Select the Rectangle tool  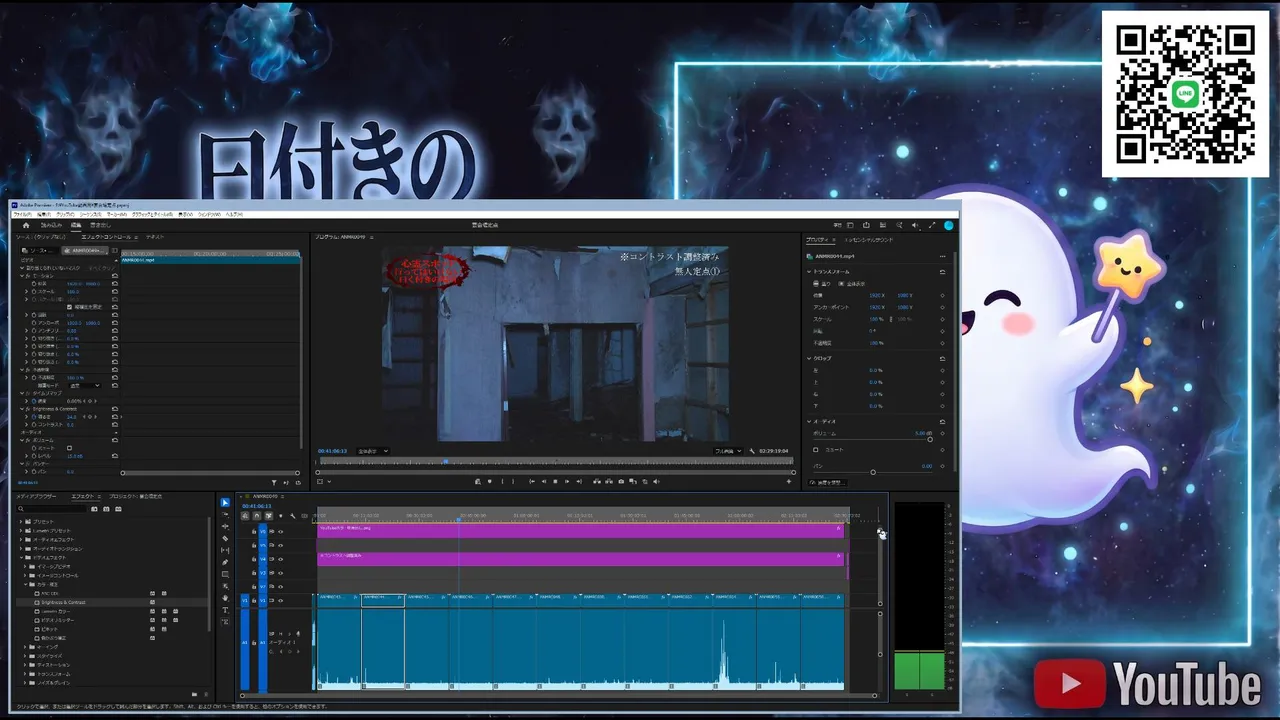pyautogui.click(x=225, y=574)
